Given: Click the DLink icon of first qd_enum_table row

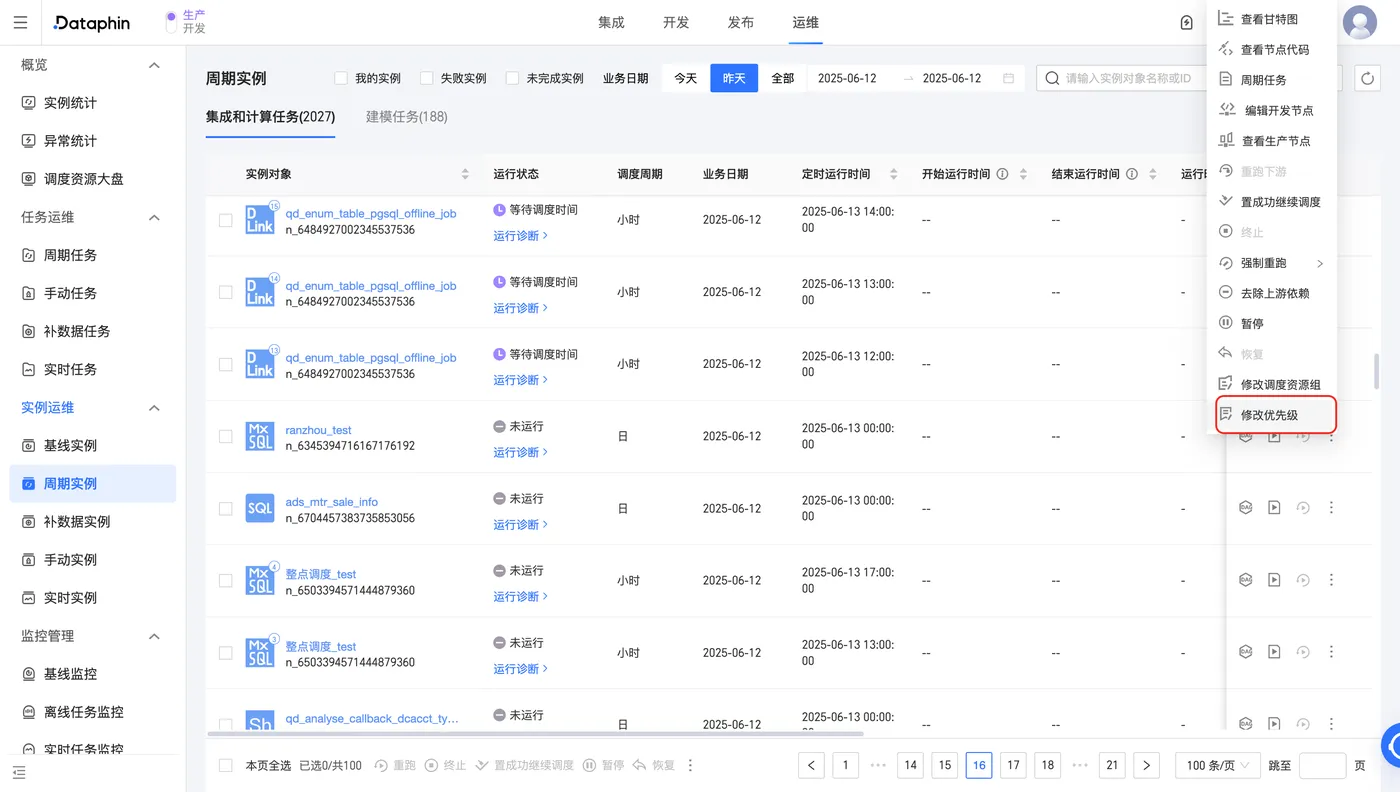Looking at the screenshot, I should tap(260, 220).
